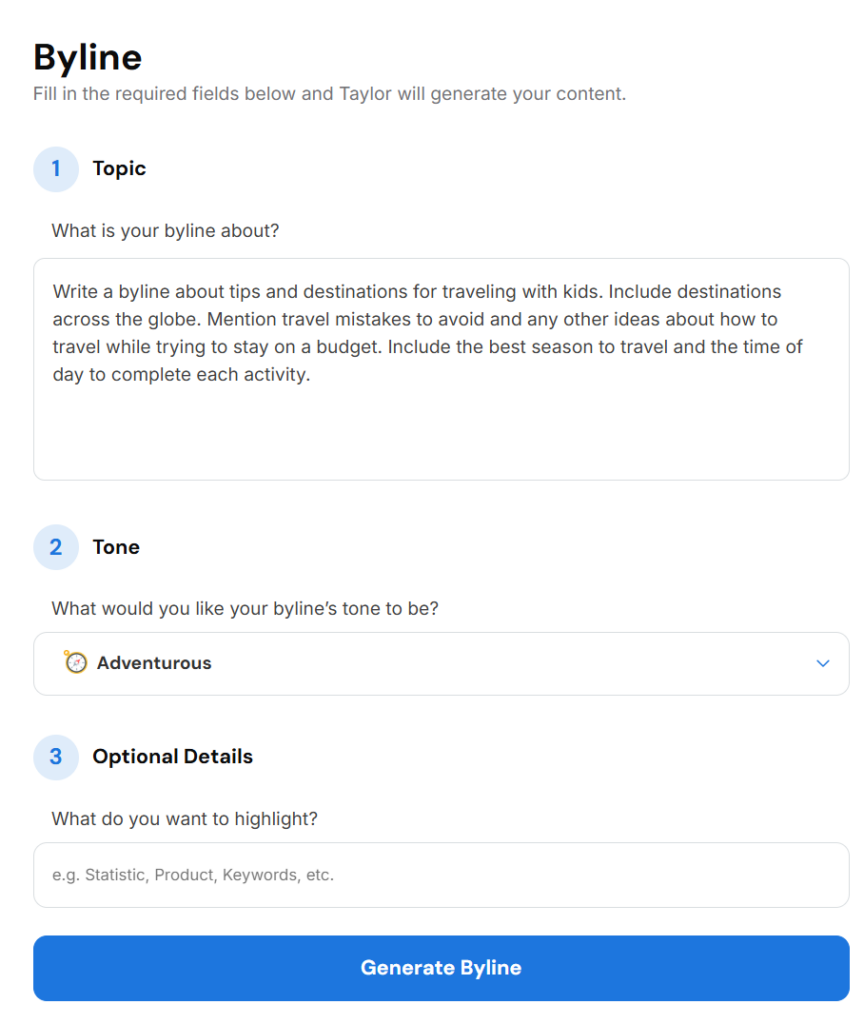
Task: Click the 'What is your byline about?' label
Action: pyautogui.click(x=165, y=231)
